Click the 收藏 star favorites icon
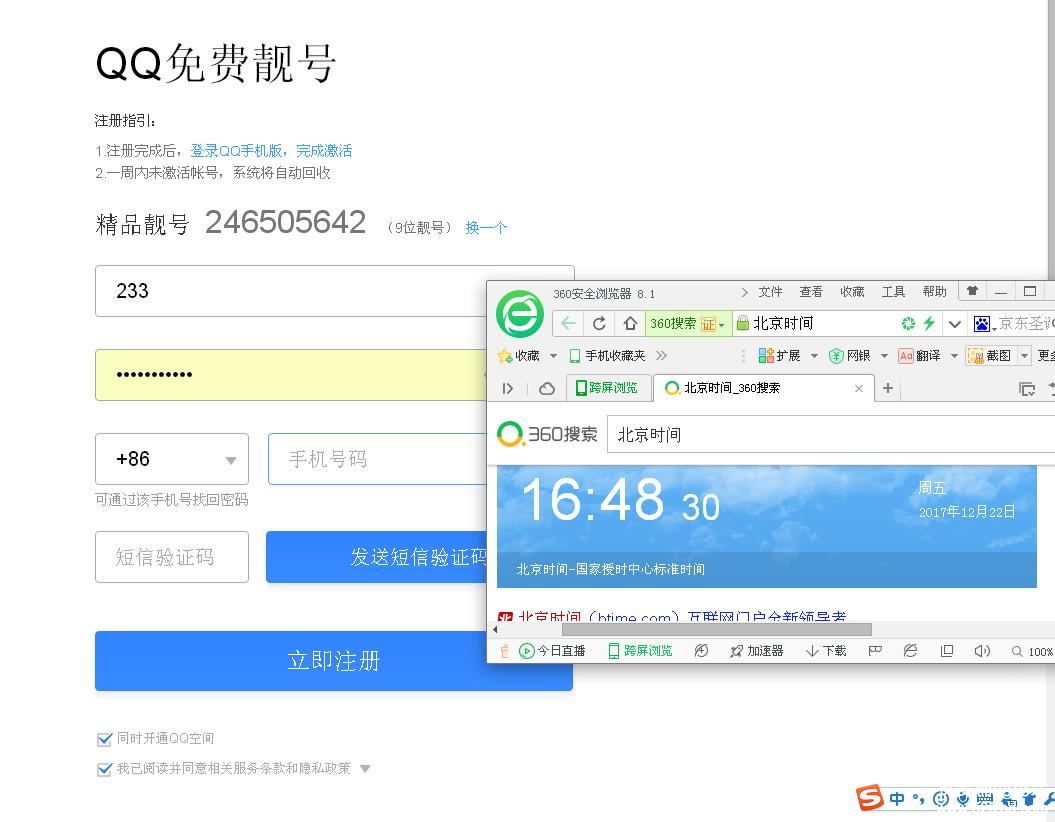This screenshot has height=822, width=1055. [519, 355]
